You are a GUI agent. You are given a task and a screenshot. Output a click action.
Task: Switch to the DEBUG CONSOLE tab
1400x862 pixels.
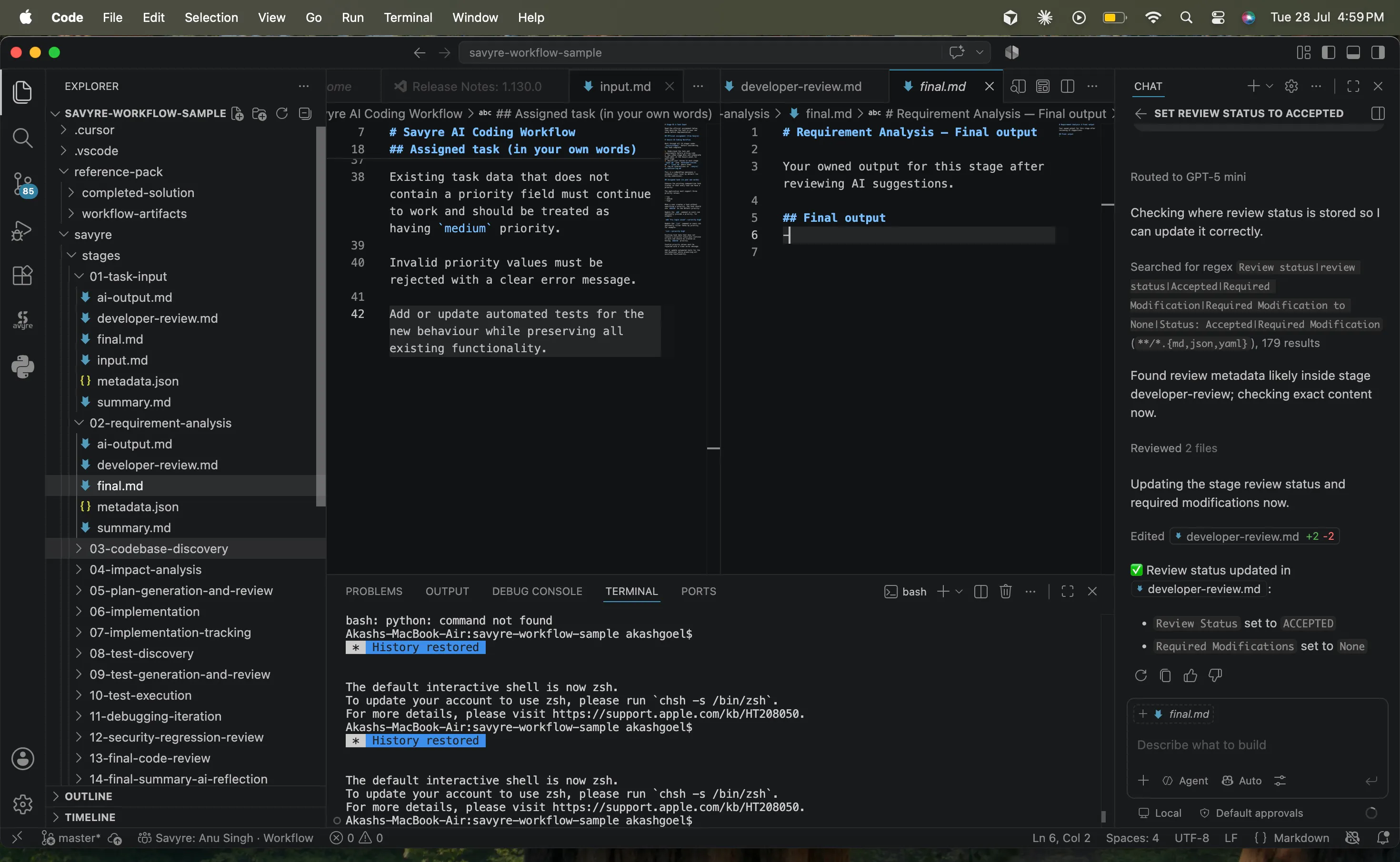[537, 591]
